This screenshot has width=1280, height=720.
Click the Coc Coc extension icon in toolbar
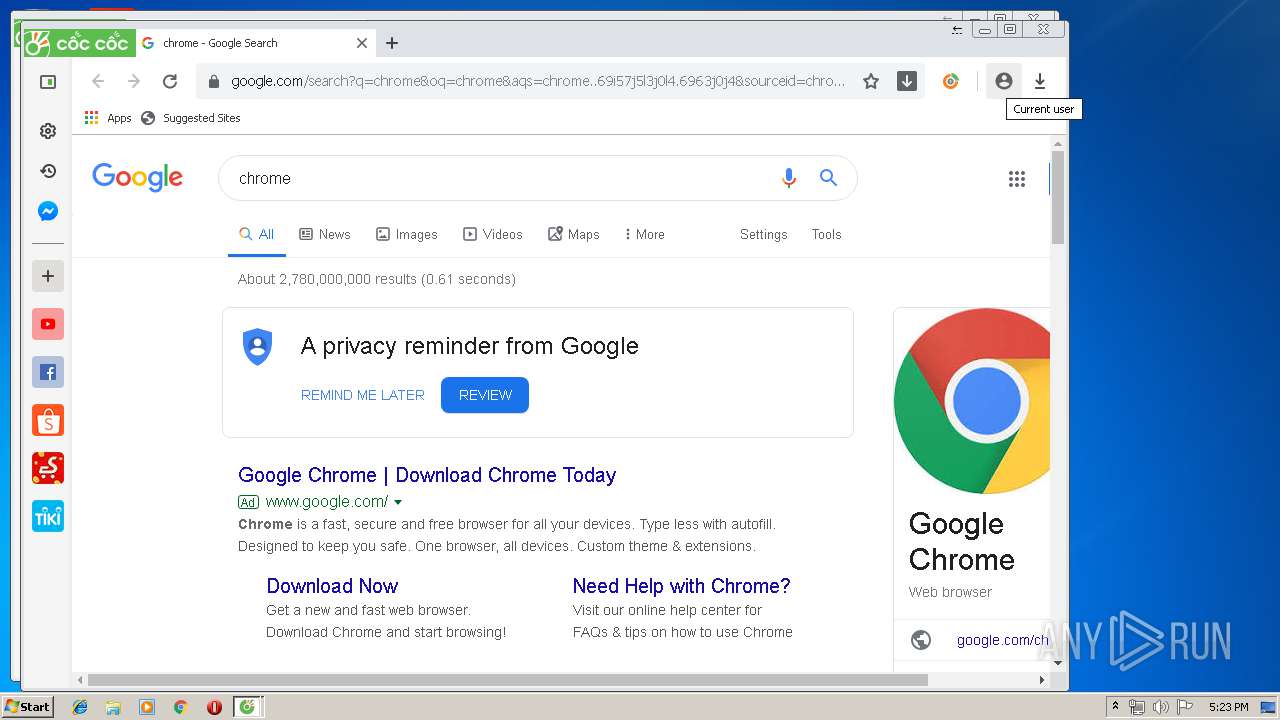951,82
